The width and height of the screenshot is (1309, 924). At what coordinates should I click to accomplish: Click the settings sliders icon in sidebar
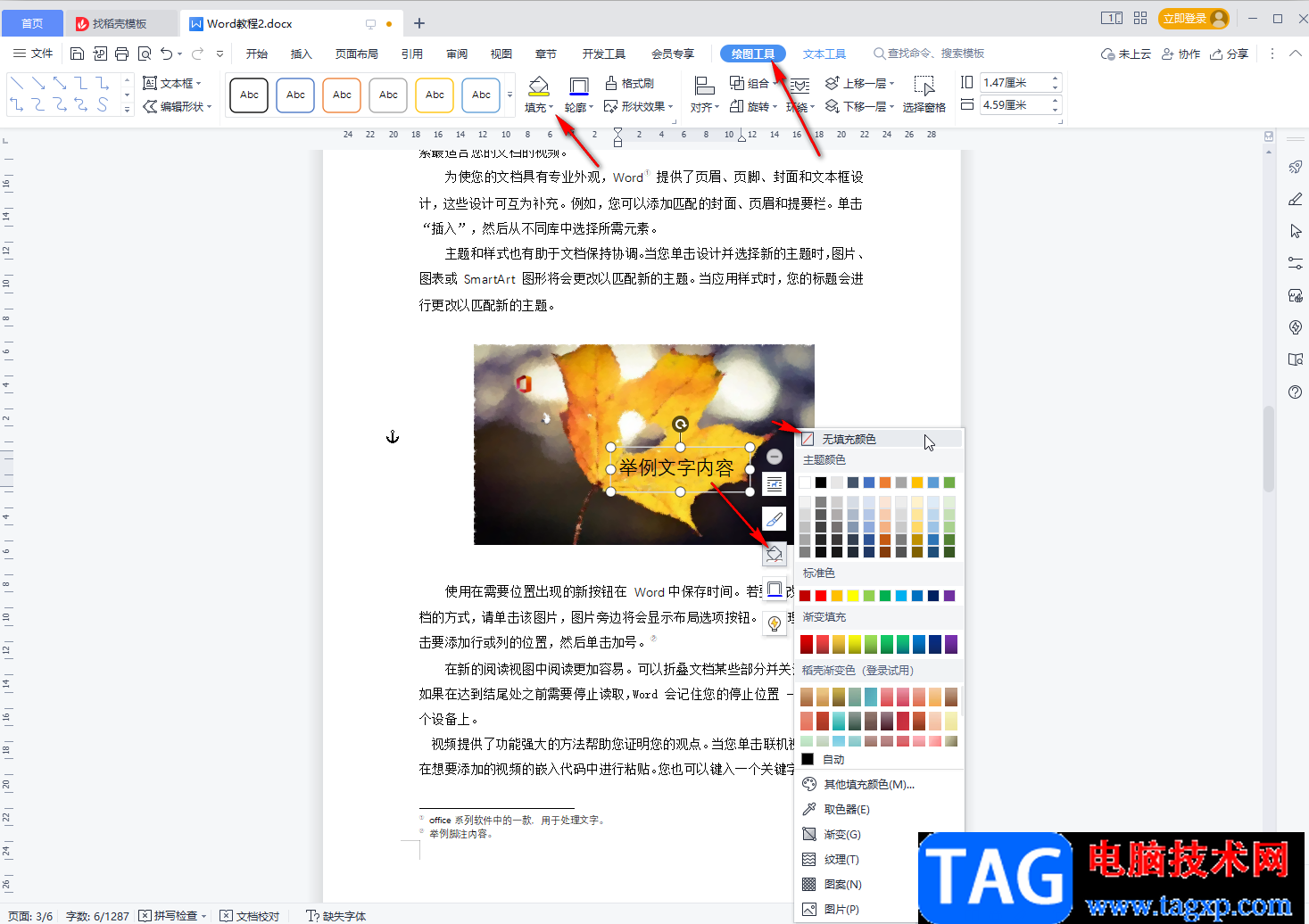click(x=1296, y=263)
